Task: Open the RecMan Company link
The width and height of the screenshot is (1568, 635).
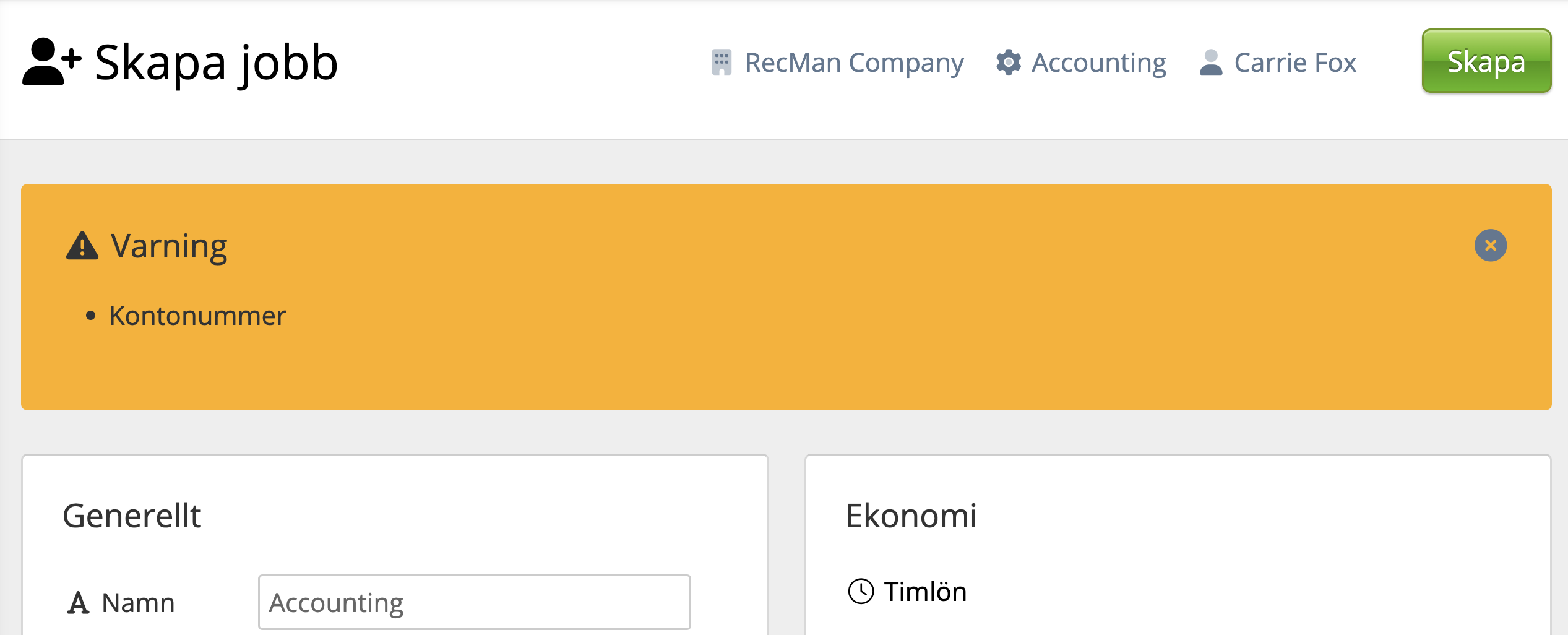Action: tap(854, 63)
